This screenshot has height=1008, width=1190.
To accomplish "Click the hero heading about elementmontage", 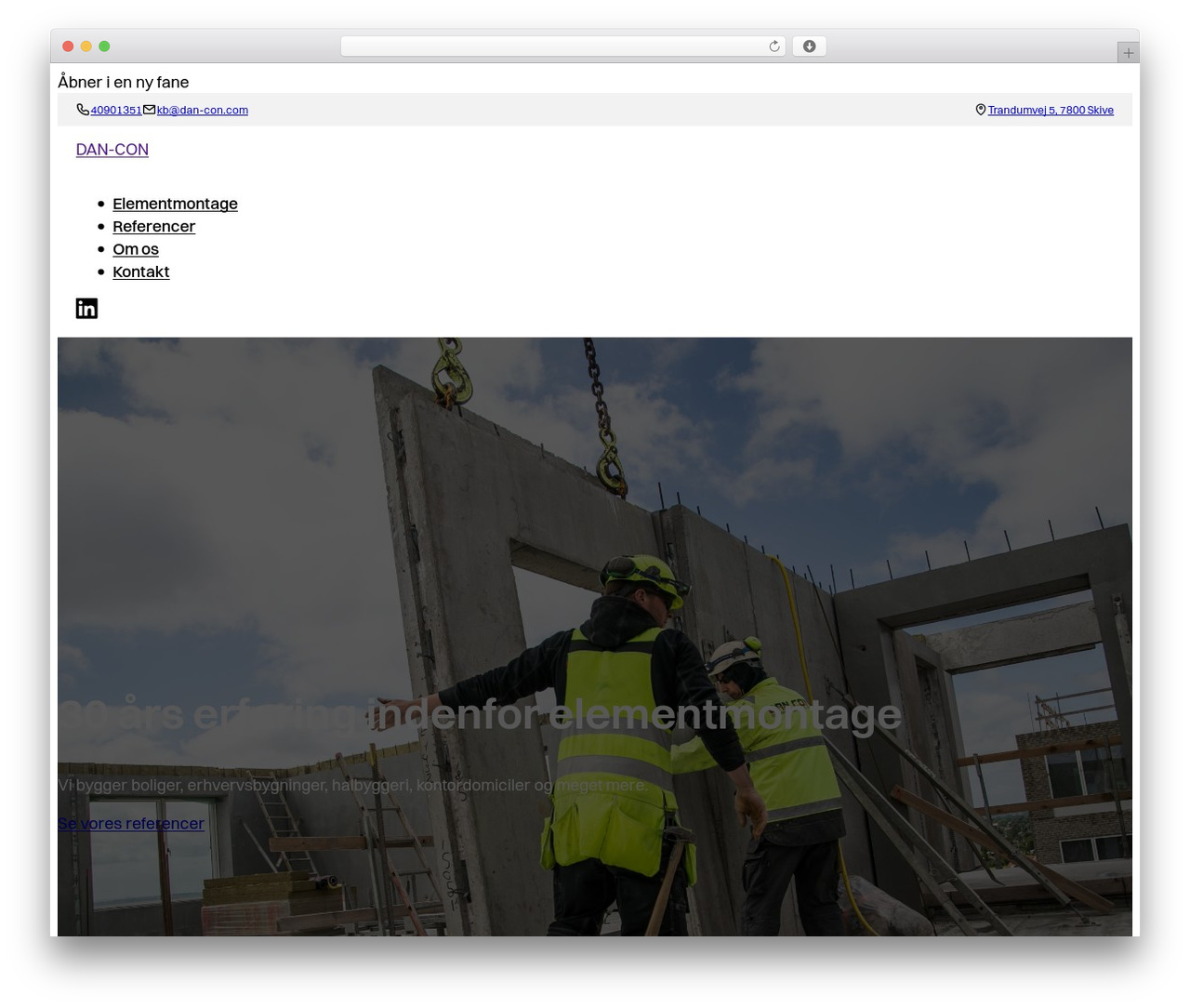I will tap(480, 714).
